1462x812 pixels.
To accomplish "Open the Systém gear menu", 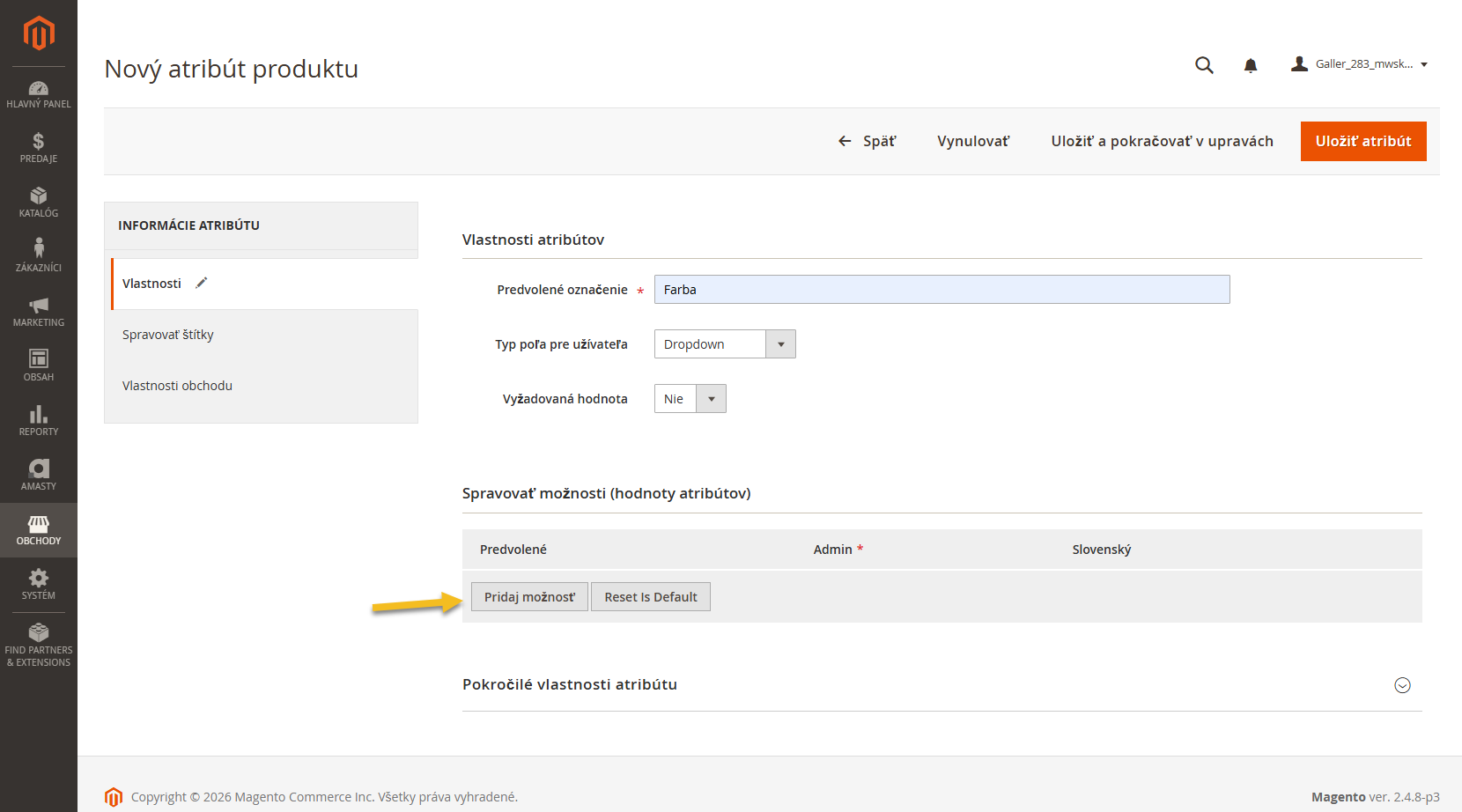I will [x=39, y=585].
